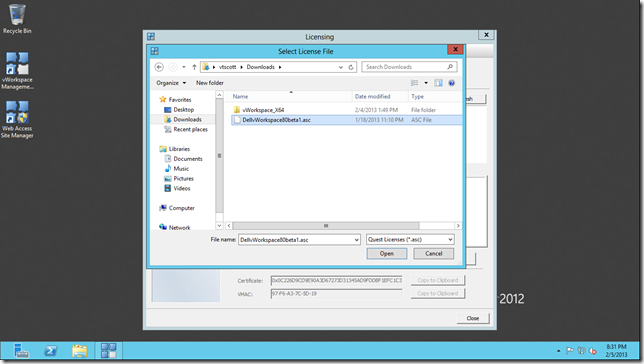Select the vWorkspace_X64 folder icon
Screen dimensions: 644x364
coord(237,110)
